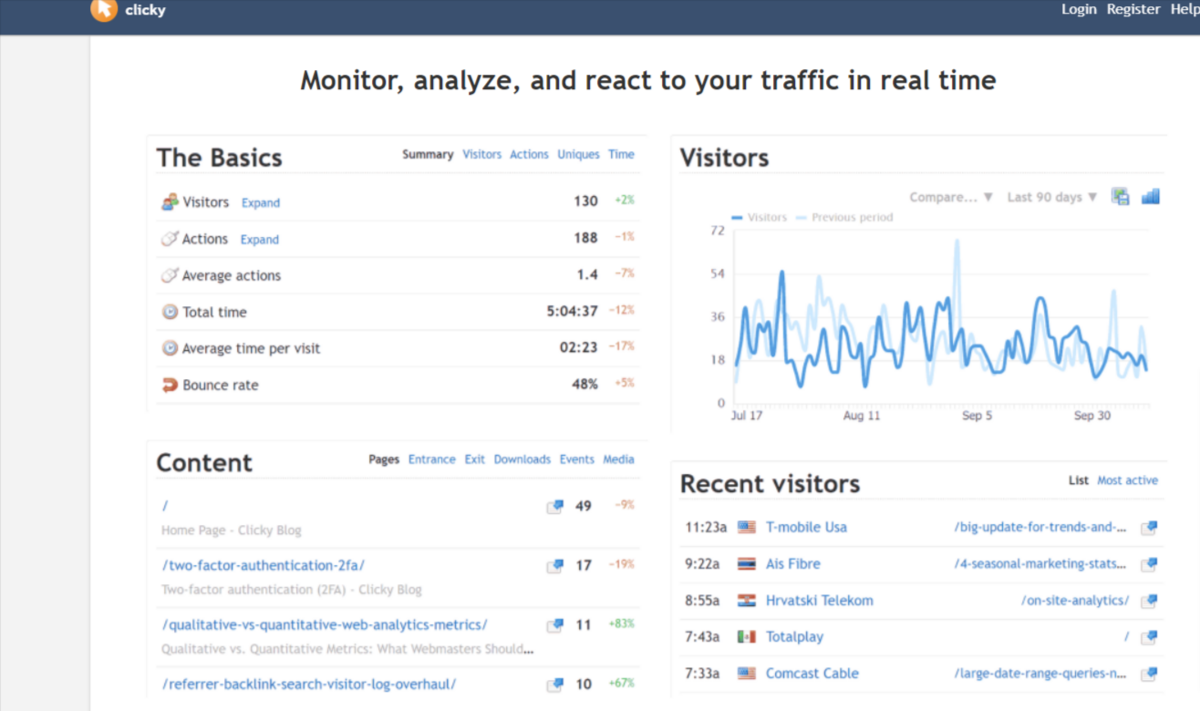Switch to the Entrance tab in Content
1200x711 pixels.
click(x=432, y=460)
